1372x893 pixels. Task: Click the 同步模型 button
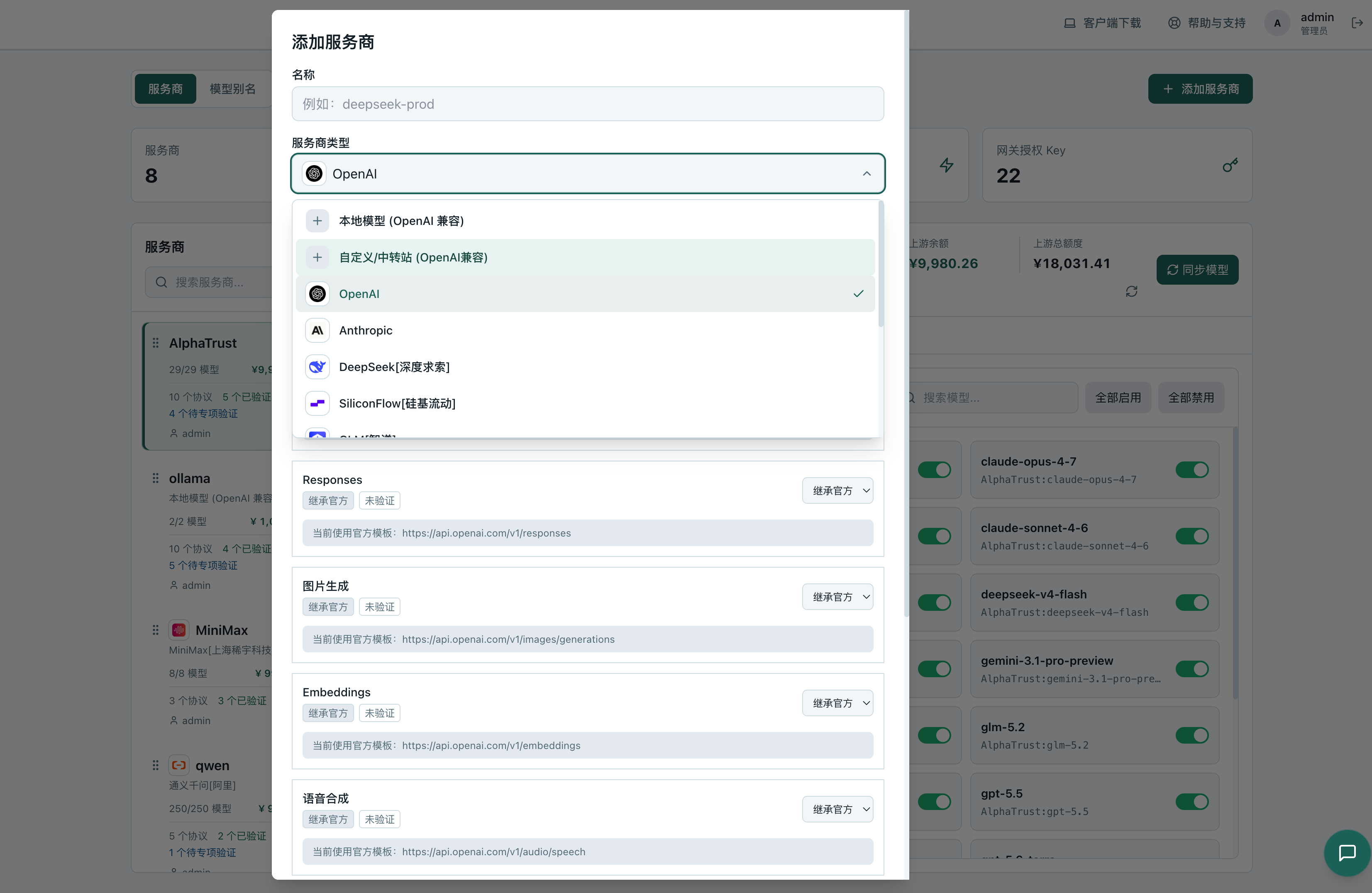tap(1197, 270)
